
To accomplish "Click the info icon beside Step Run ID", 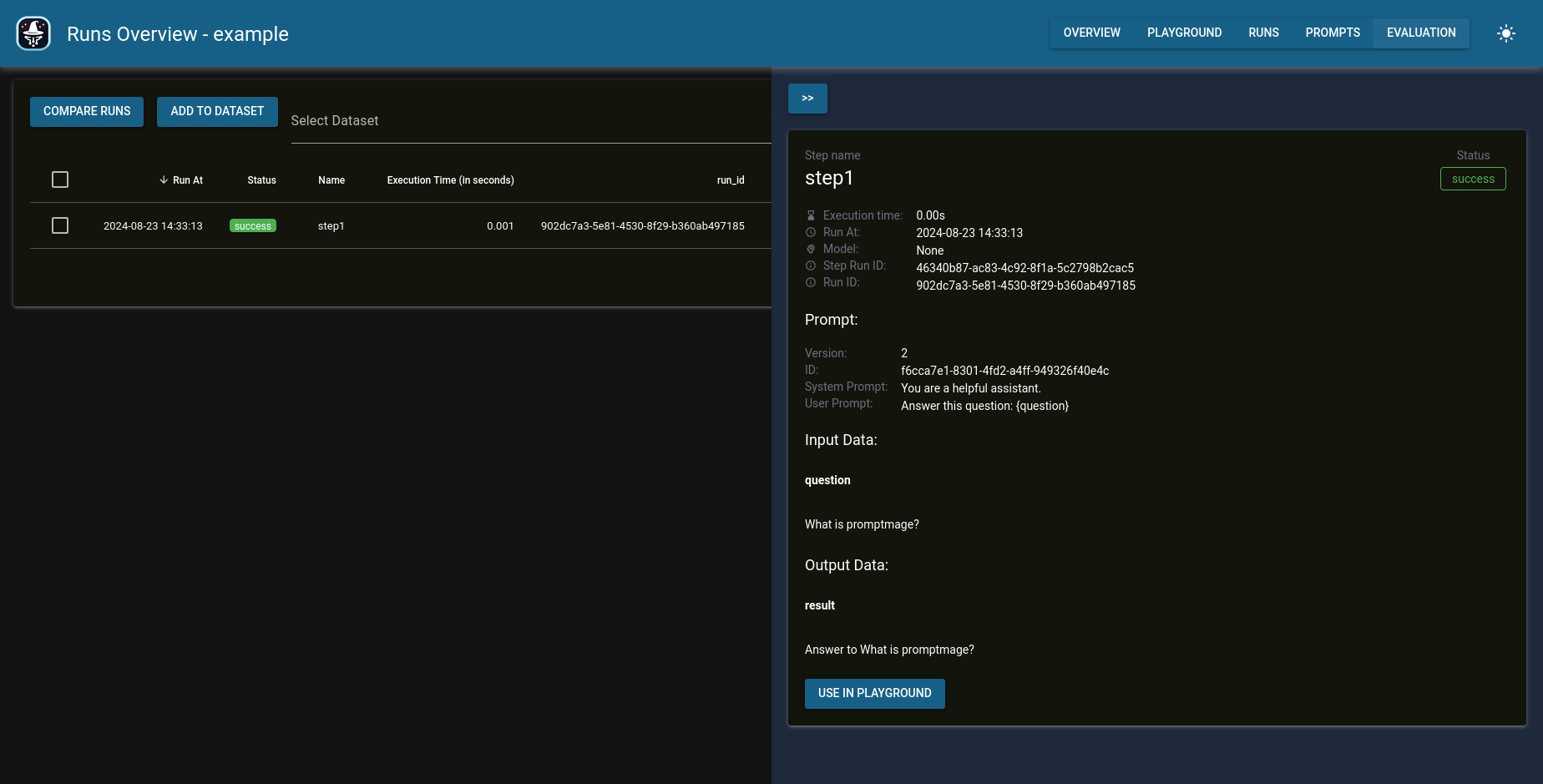I will (811, 266).
